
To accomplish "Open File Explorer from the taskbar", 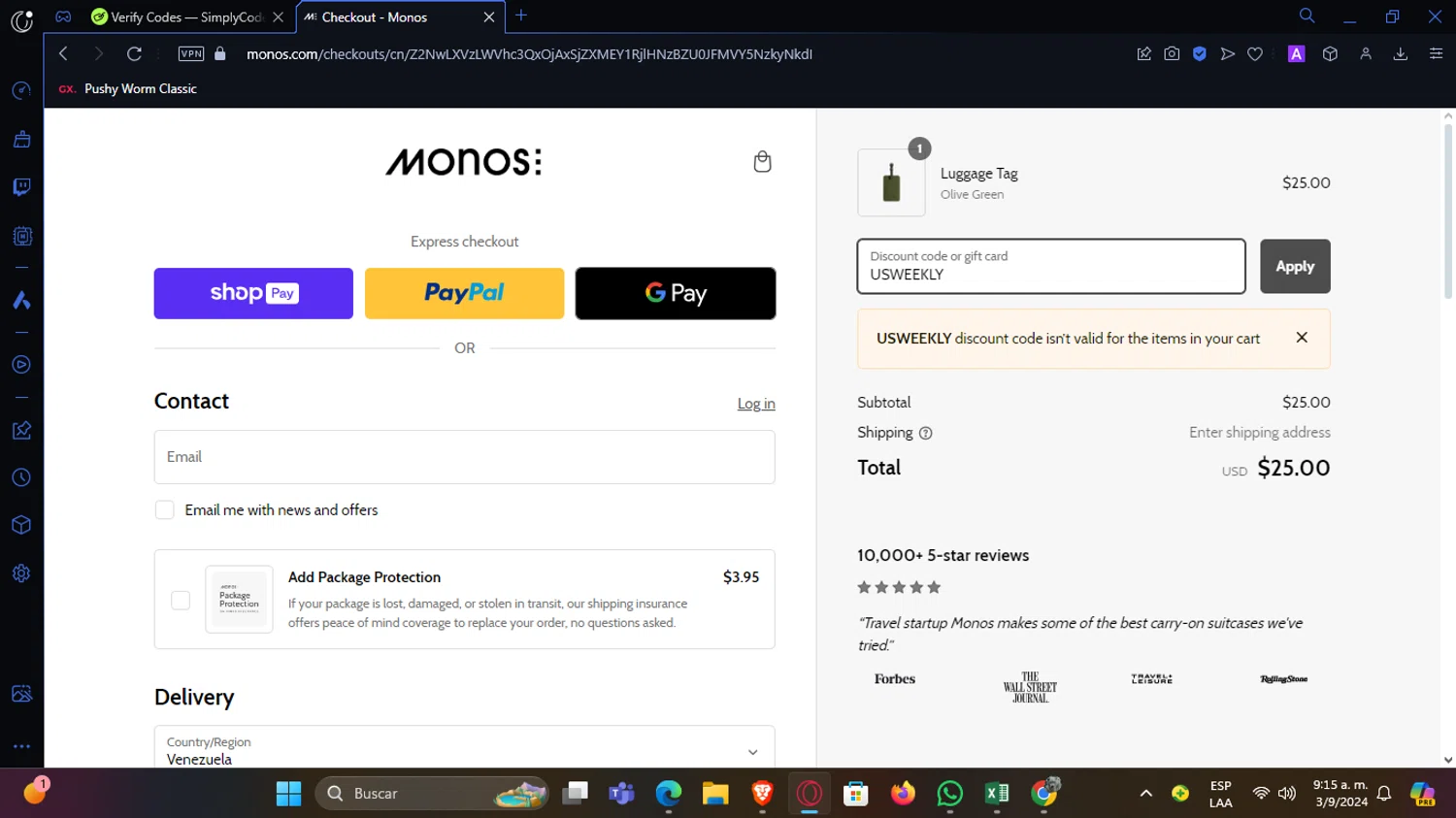I will click(715, 794).
